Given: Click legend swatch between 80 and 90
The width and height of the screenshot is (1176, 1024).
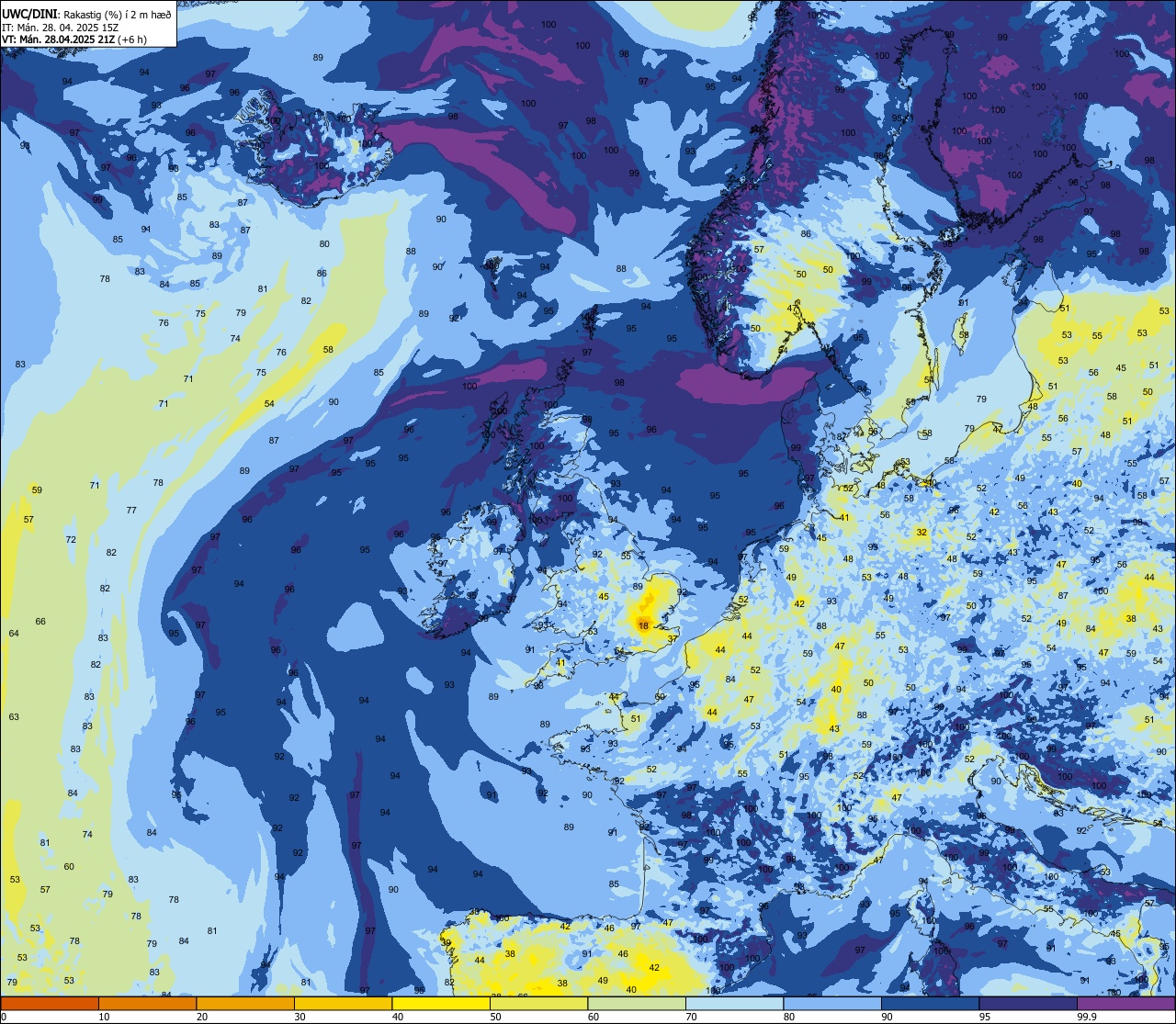Looking at the screenshot, I should pos(832,1004).
